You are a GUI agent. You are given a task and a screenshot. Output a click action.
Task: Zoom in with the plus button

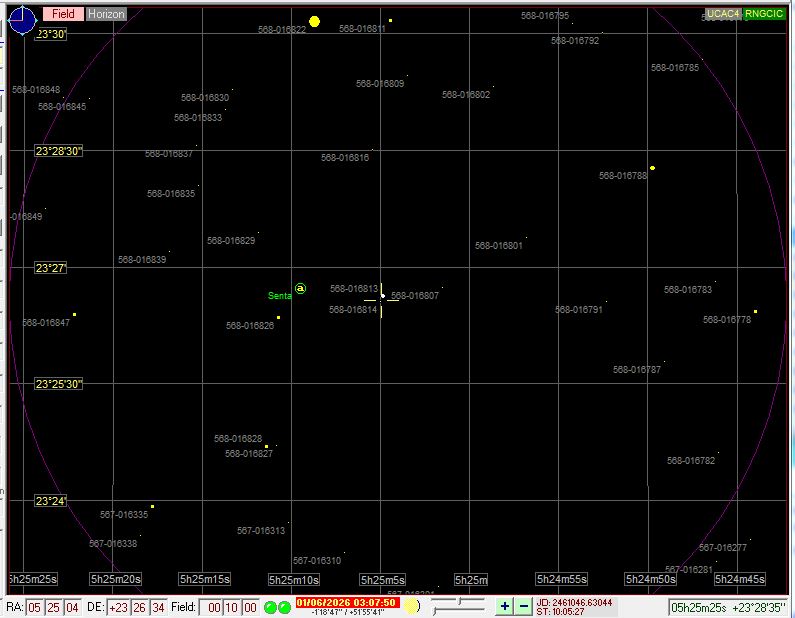504,606
